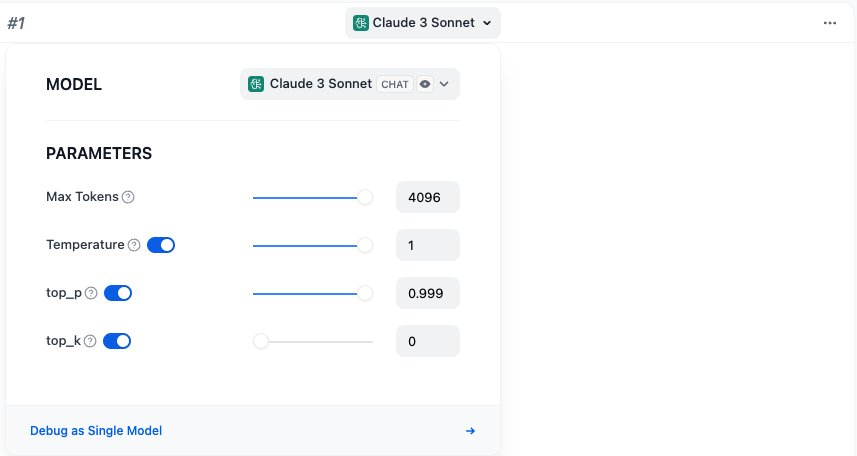Click the Temperature label
Viewport: 857px width, 456px height.
85,245
